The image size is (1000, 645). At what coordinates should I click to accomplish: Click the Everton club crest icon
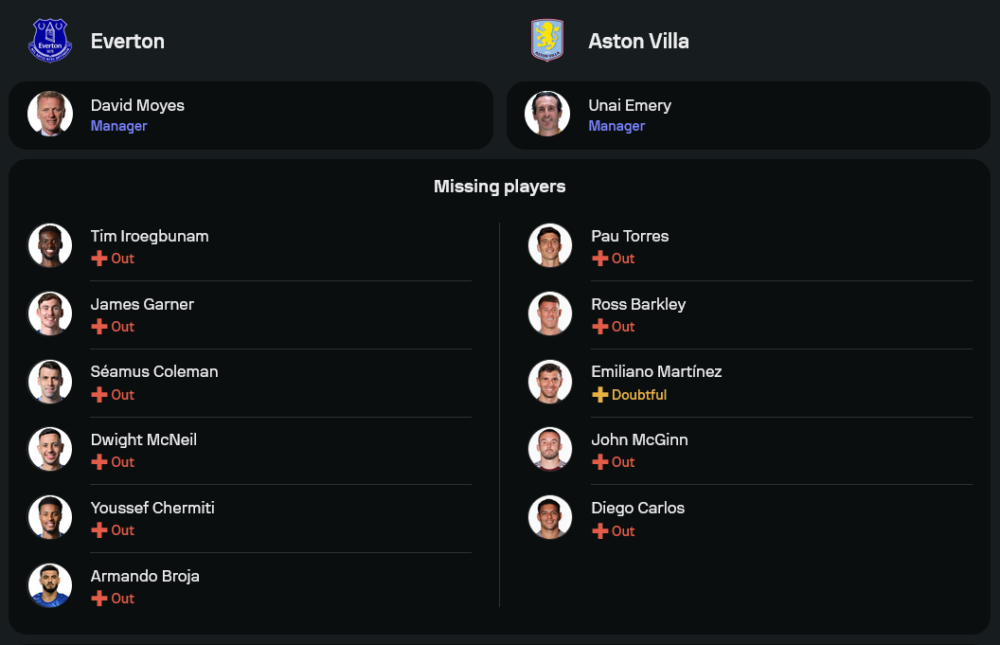point(50,41)
